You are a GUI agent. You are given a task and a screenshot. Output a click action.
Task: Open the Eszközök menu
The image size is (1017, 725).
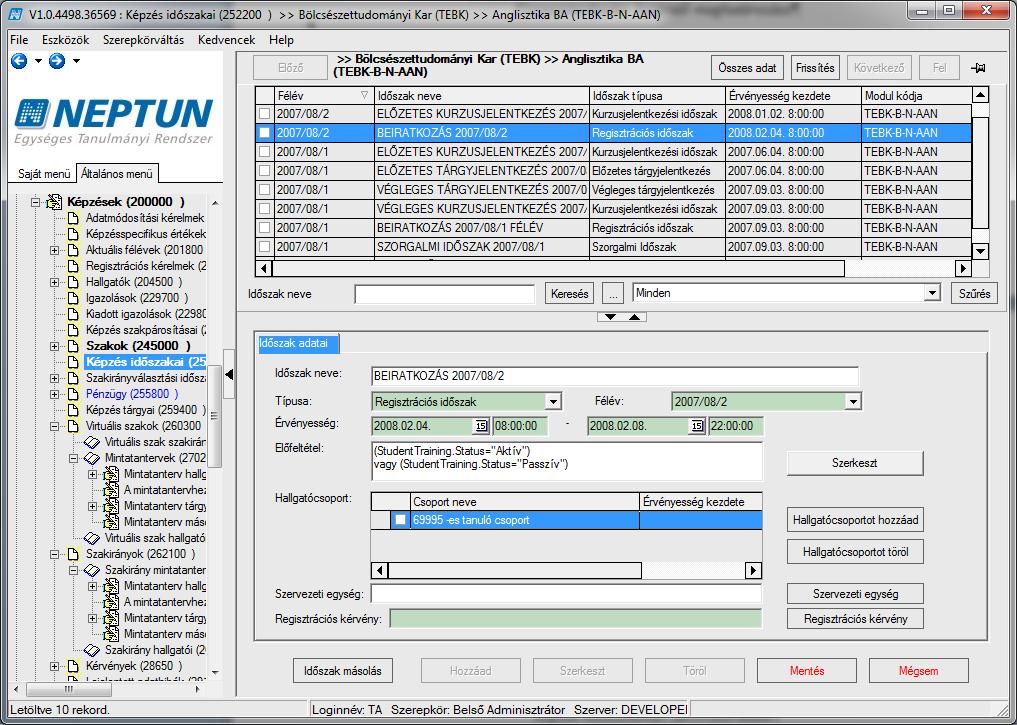click(x=66, y=40)
